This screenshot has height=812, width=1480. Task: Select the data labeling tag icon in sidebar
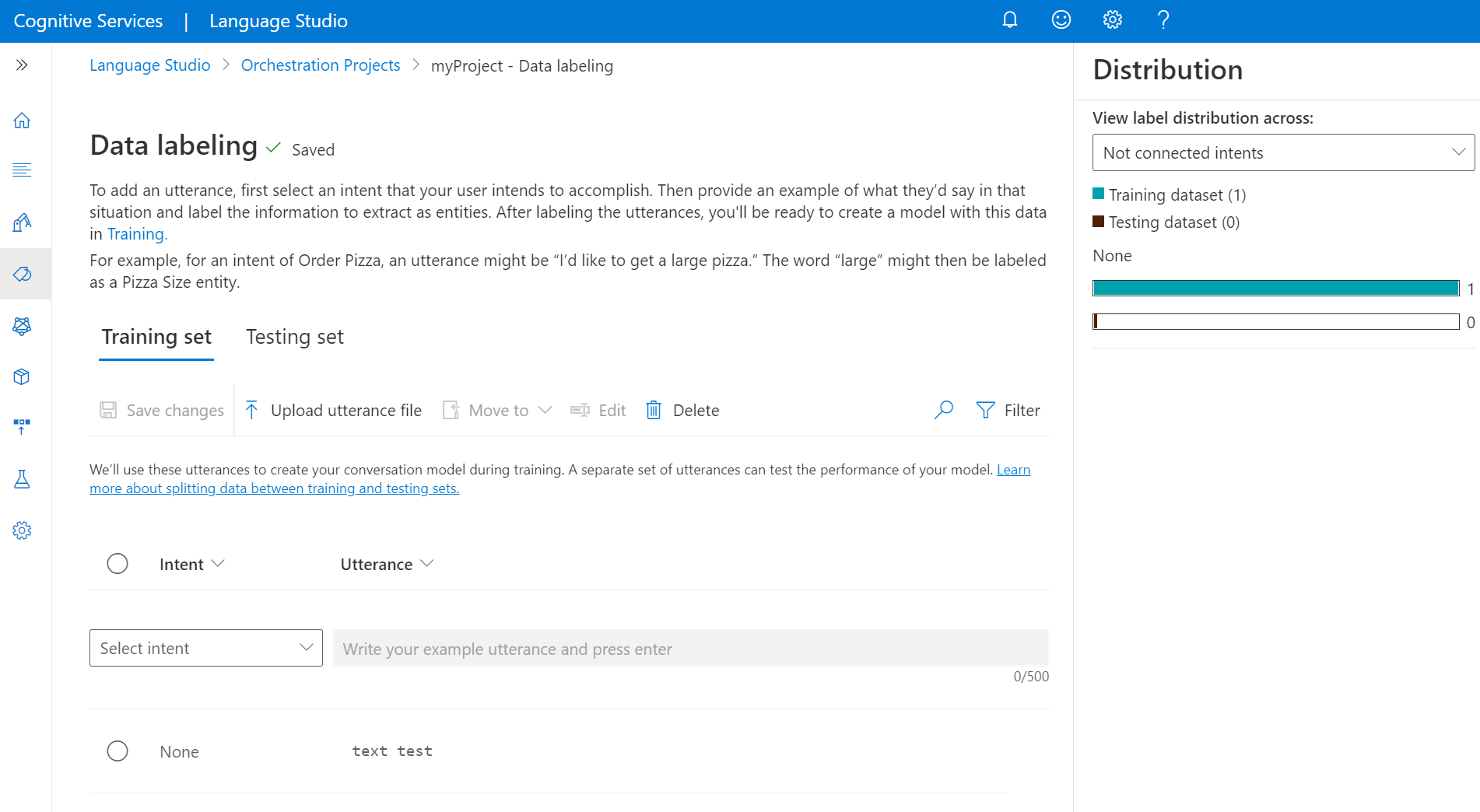click(x=22, y=274)
